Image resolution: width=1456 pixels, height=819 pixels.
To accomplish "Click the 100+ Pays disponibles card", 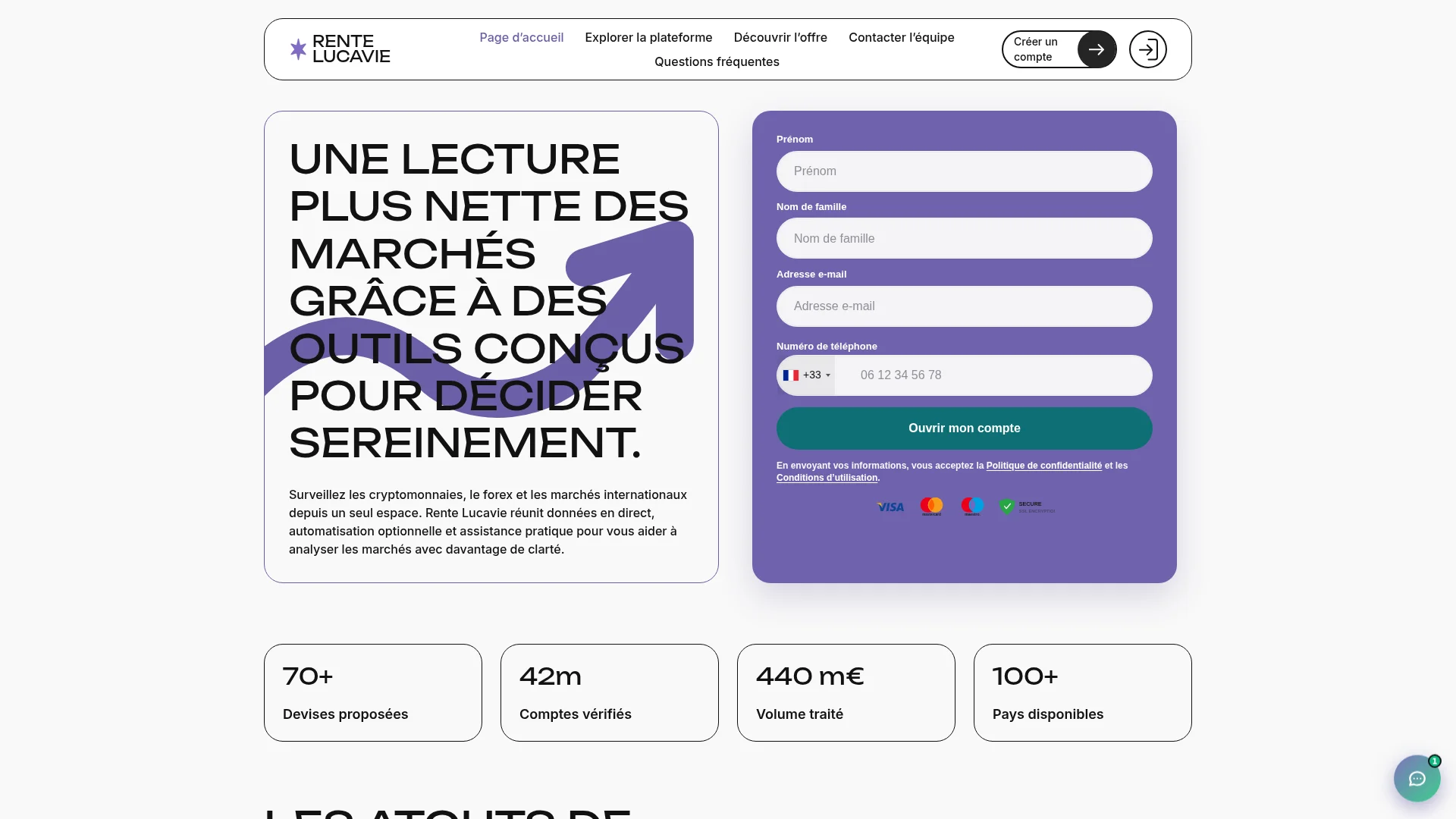I will click(1082, 692).
